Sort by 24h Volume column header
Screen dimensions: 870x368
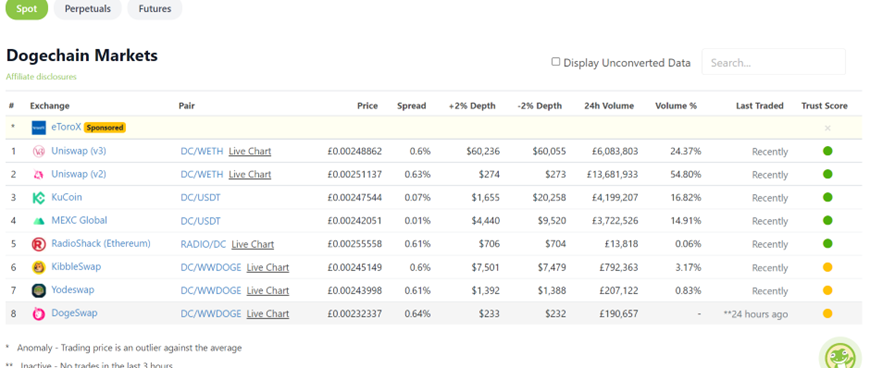[609, 105]
